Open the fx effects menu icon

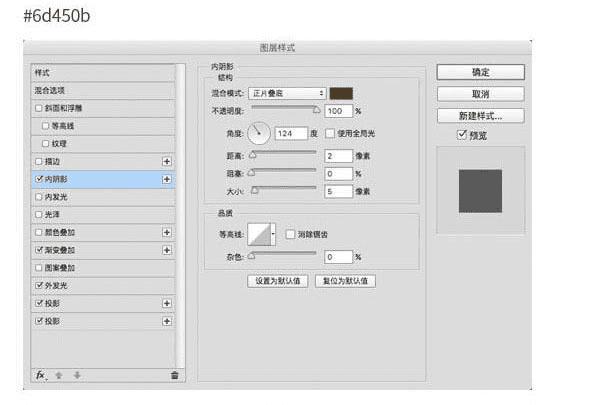pyautogui.click(x=41, y=374)
